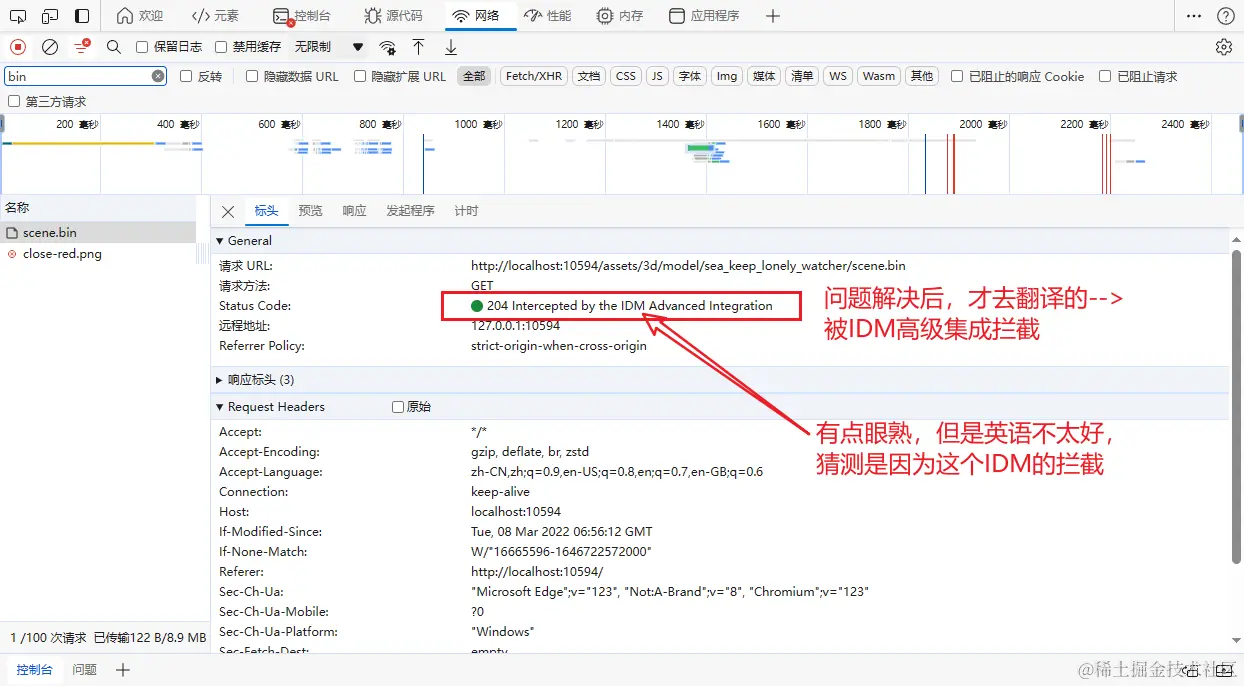Enable 已阻止的响应 Cookie checkbox
The image size is (1244, 686).
(x=957, y=76)
